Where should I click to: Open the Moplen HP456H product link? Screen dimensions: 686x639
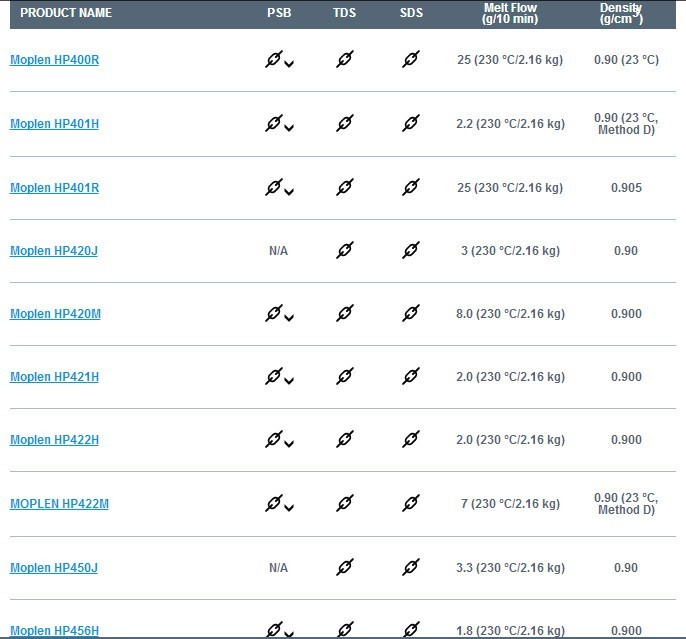point(54,631)
